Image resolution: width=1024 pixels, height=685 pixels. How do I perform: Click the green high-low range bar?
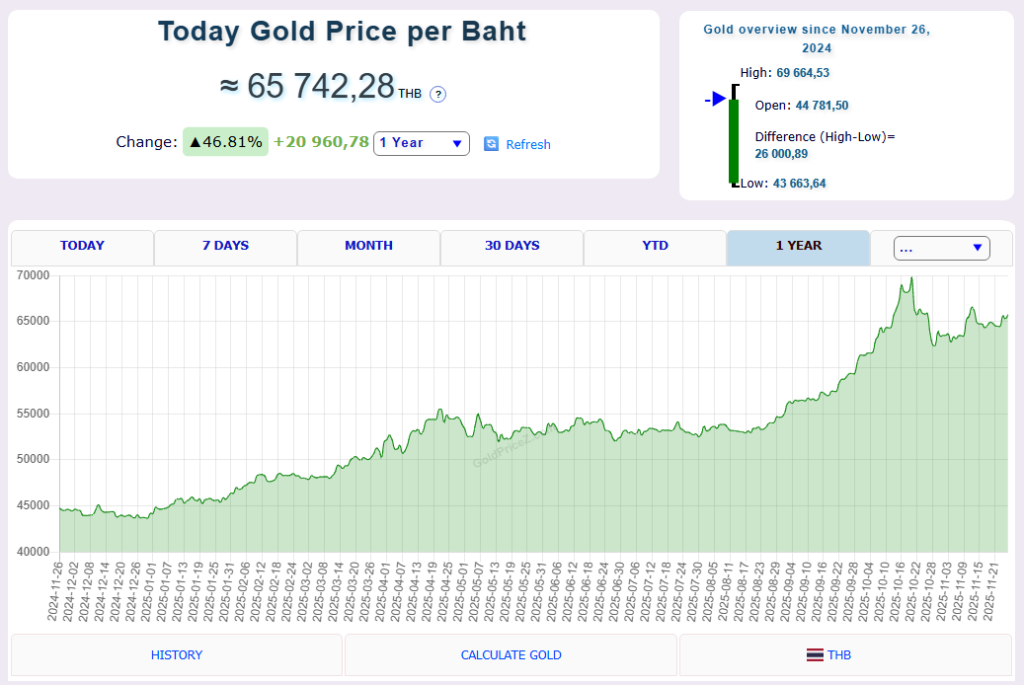pyautogui.click(x=733, y=140)
